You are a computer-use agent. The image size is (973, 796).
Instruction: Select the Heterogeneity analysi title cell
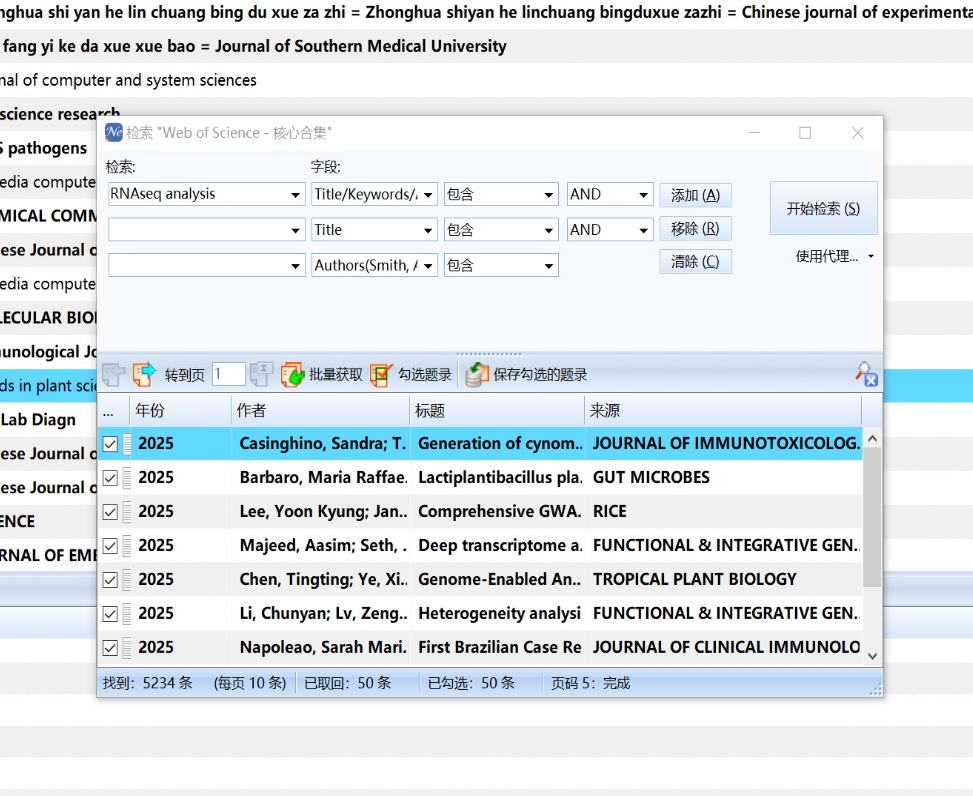500,614
